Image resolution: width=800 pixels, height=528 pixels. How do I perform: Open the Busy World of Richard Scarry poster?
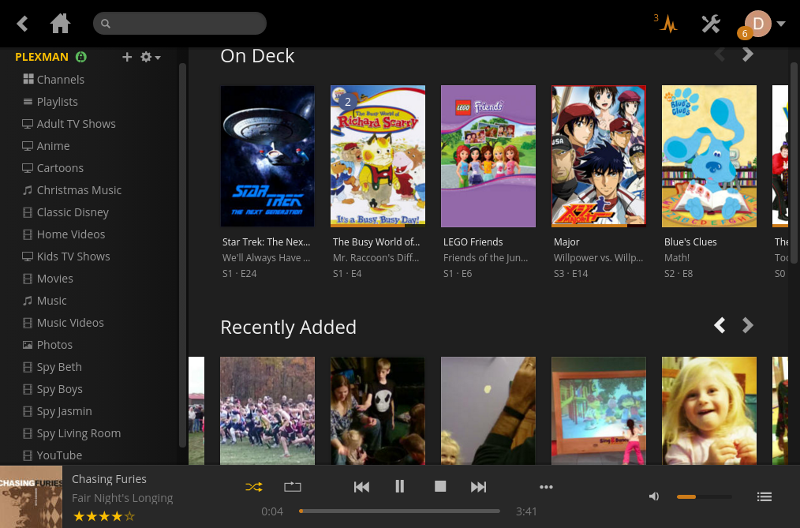pos(378,156)
